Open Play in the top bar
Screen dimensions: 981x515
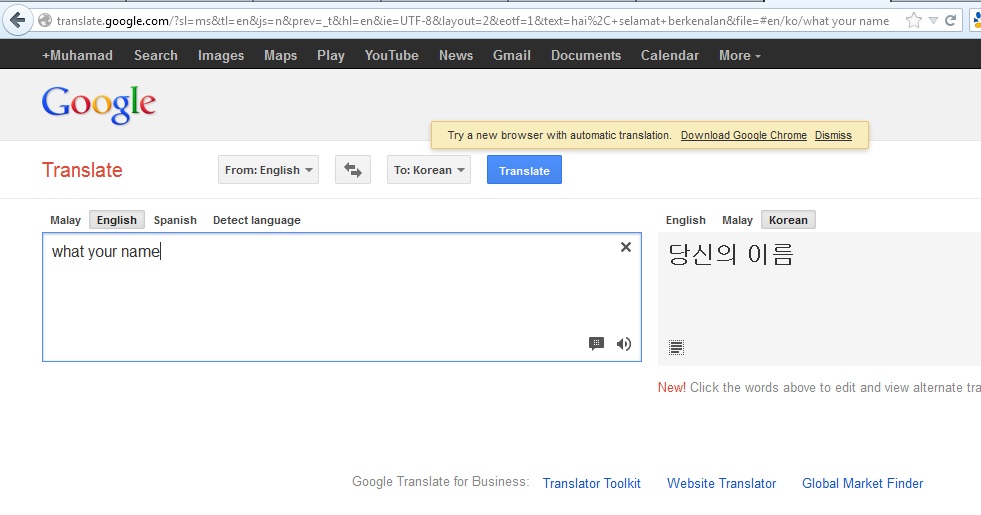pyautogui.click(x=330, y=55)
